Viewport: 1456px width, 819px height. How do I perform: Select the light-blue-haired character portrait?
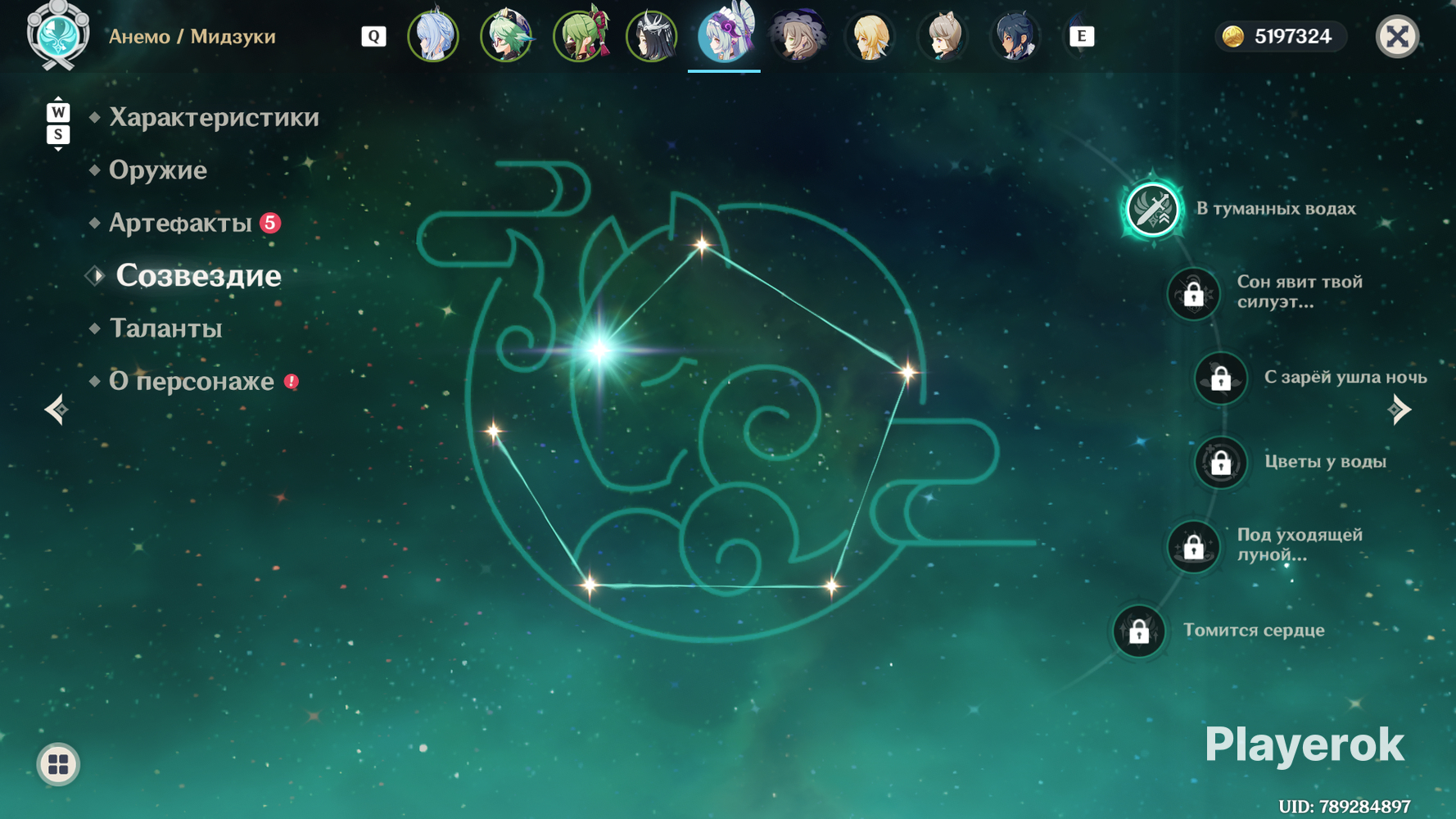(x=433, y=36)
